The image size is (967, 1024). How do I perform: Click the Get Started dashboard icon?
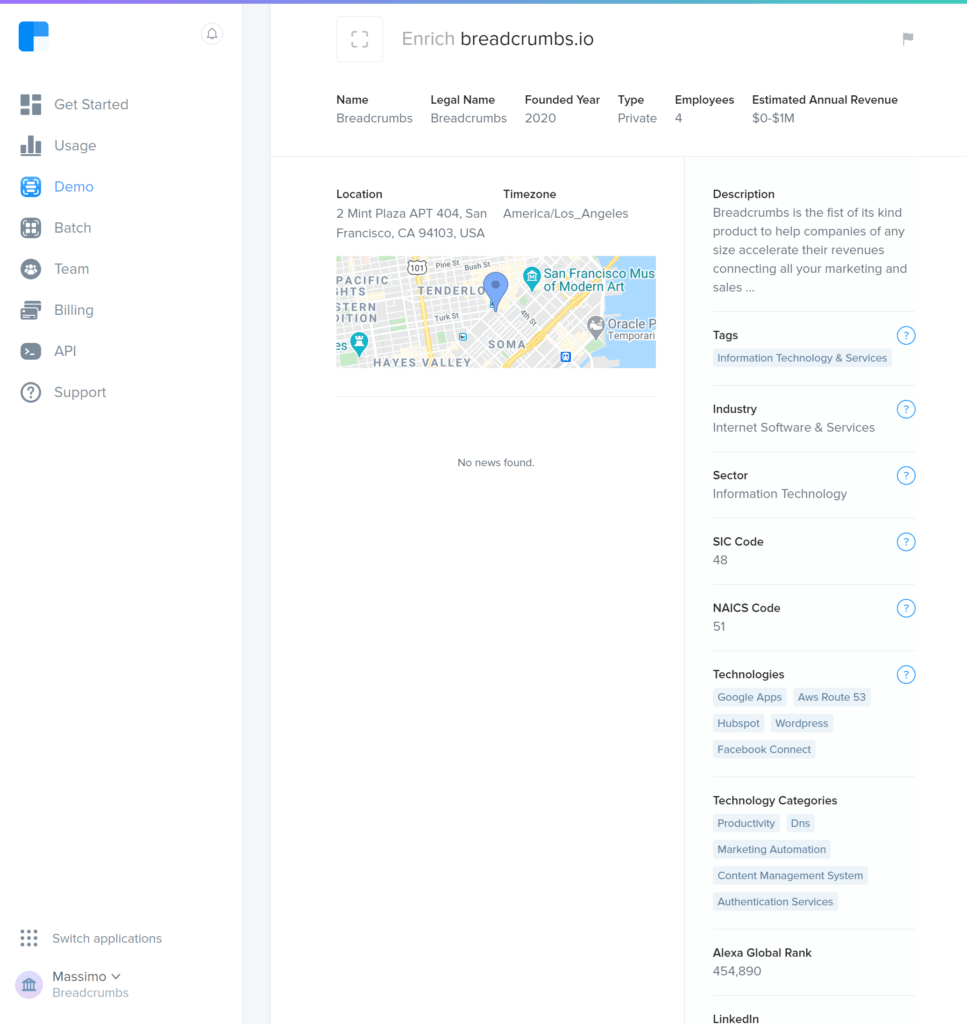click(x=31, y=104)
